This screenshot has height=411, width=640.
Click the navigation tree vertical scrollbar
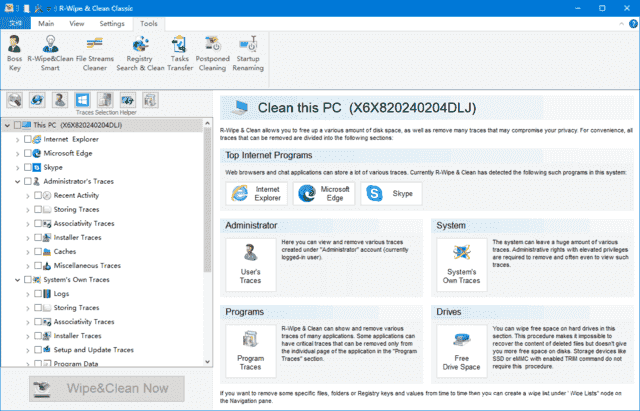pyautogui.click(x=208, y=200)
